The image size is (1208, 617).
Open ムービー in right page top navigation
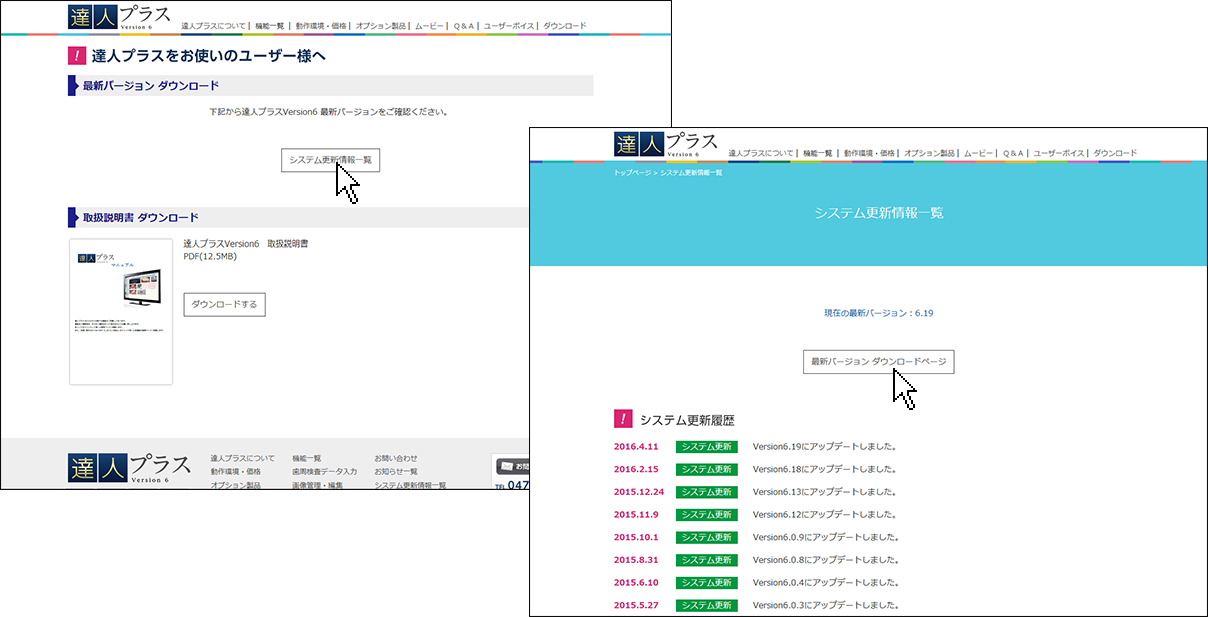pos(978,153)
